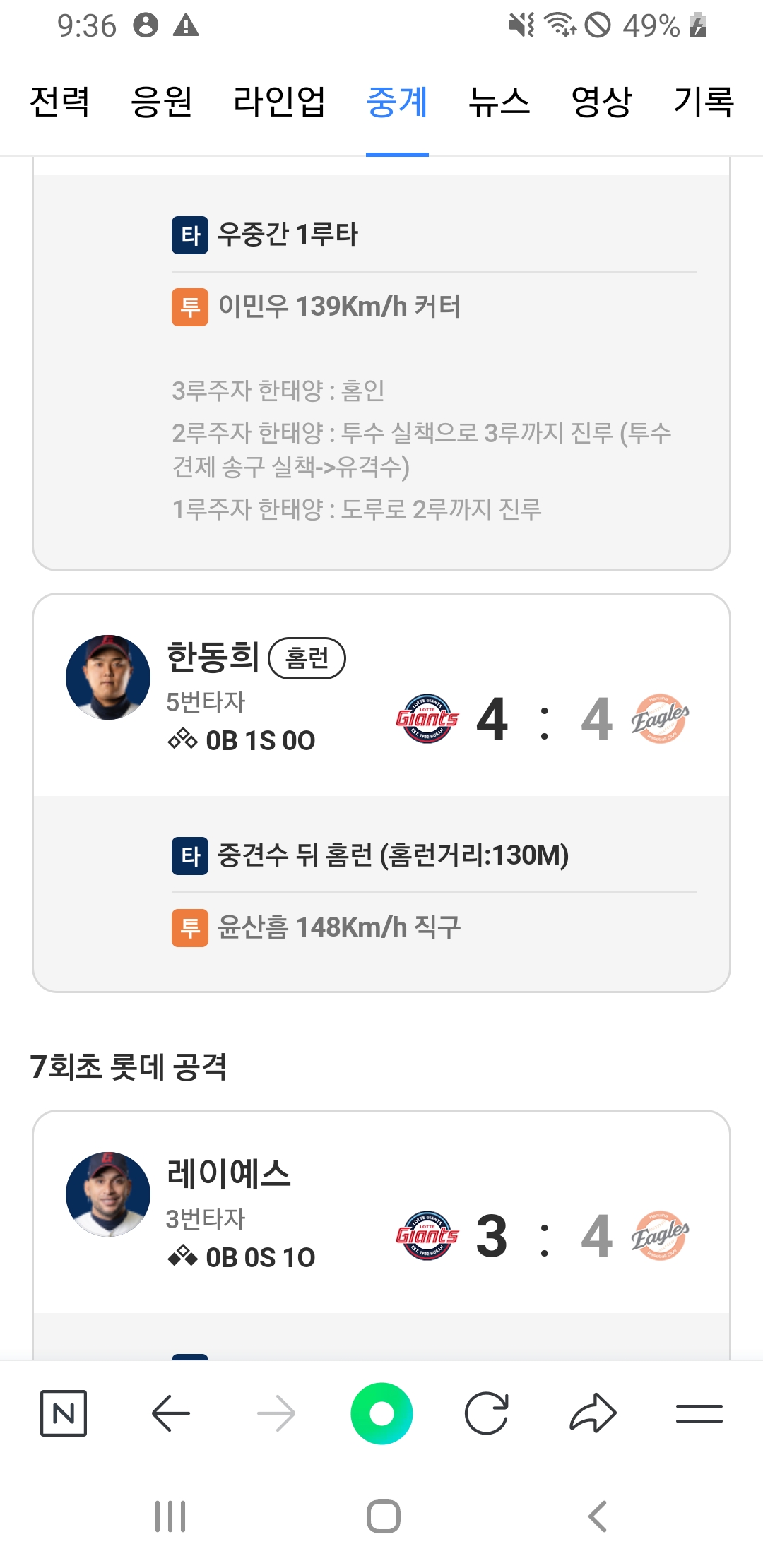Reload the page with refresh icon
The width and height of the screenshot is (763, 1568).
click(x=487, y=1413)
